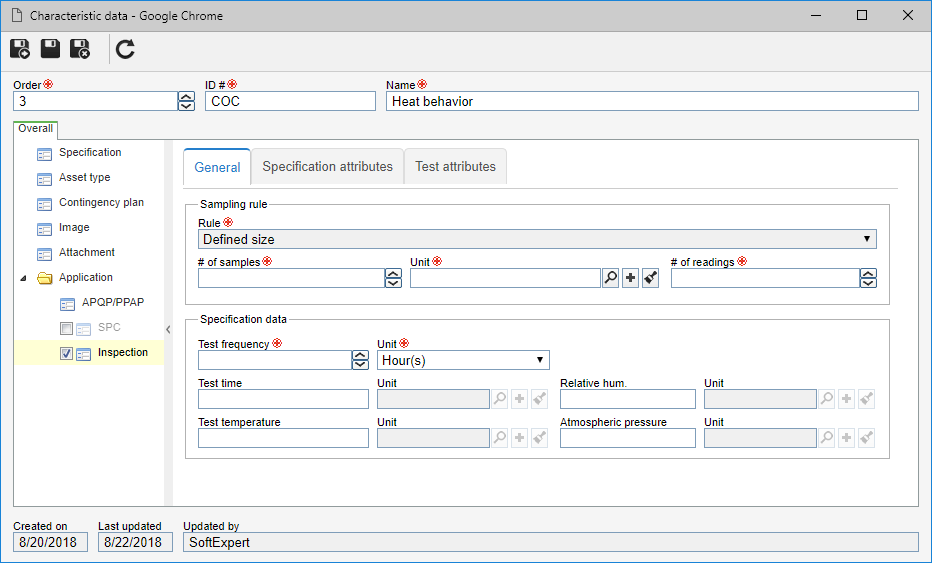The image size is (932, 563).
Task: Open the Specification attributes tab
Action: click(328, 166)
